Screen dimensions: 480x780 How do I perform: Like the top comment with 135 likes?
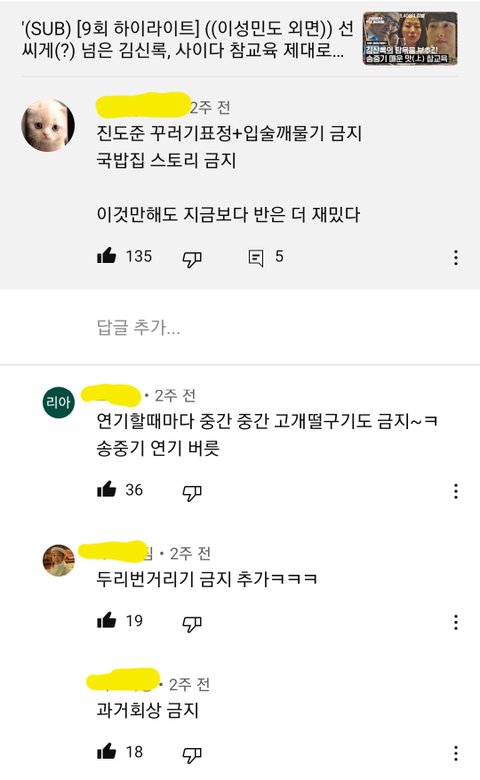tap(106, 257)
